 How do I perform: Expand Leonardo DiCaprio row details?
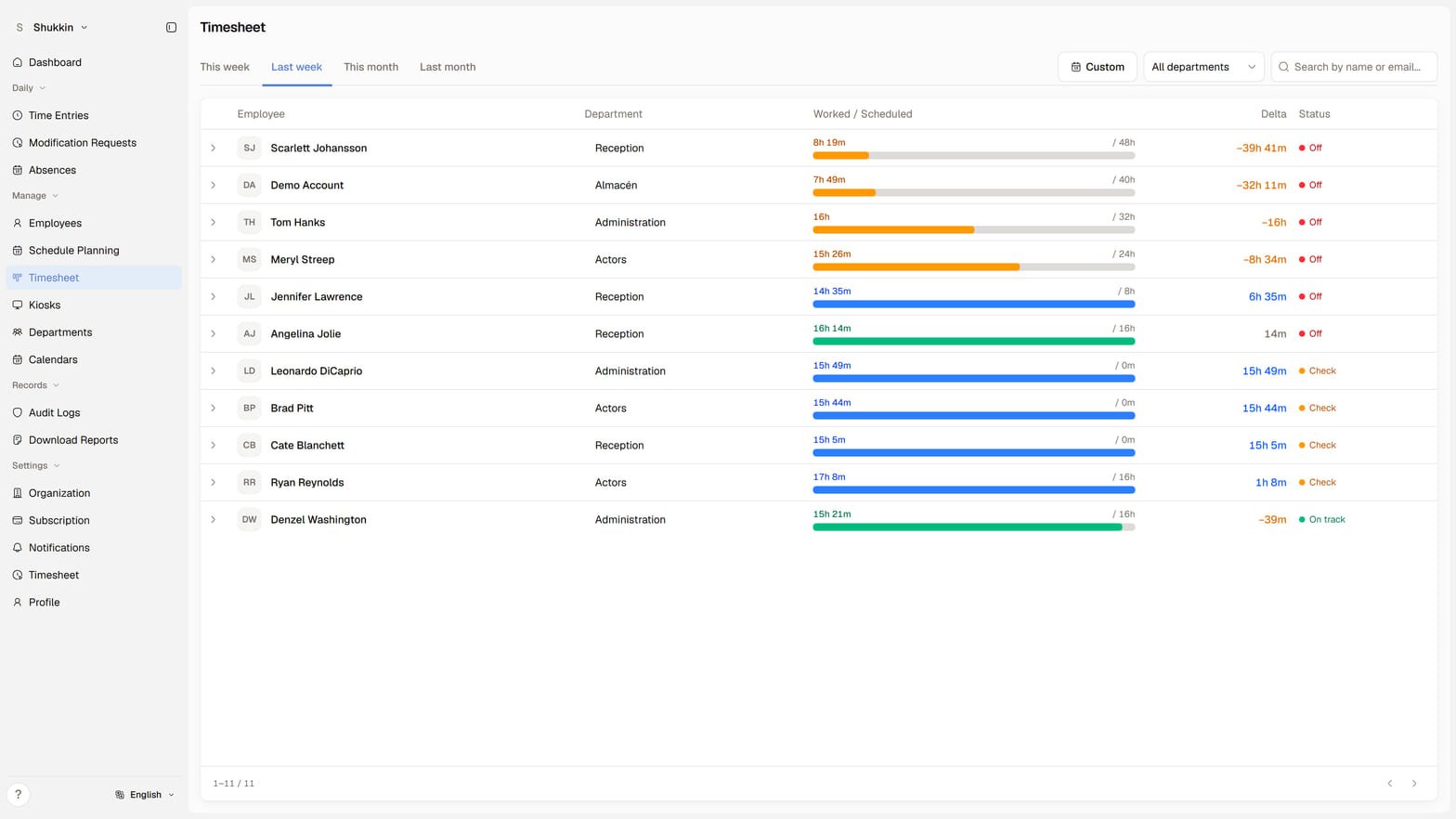[214, 370]
